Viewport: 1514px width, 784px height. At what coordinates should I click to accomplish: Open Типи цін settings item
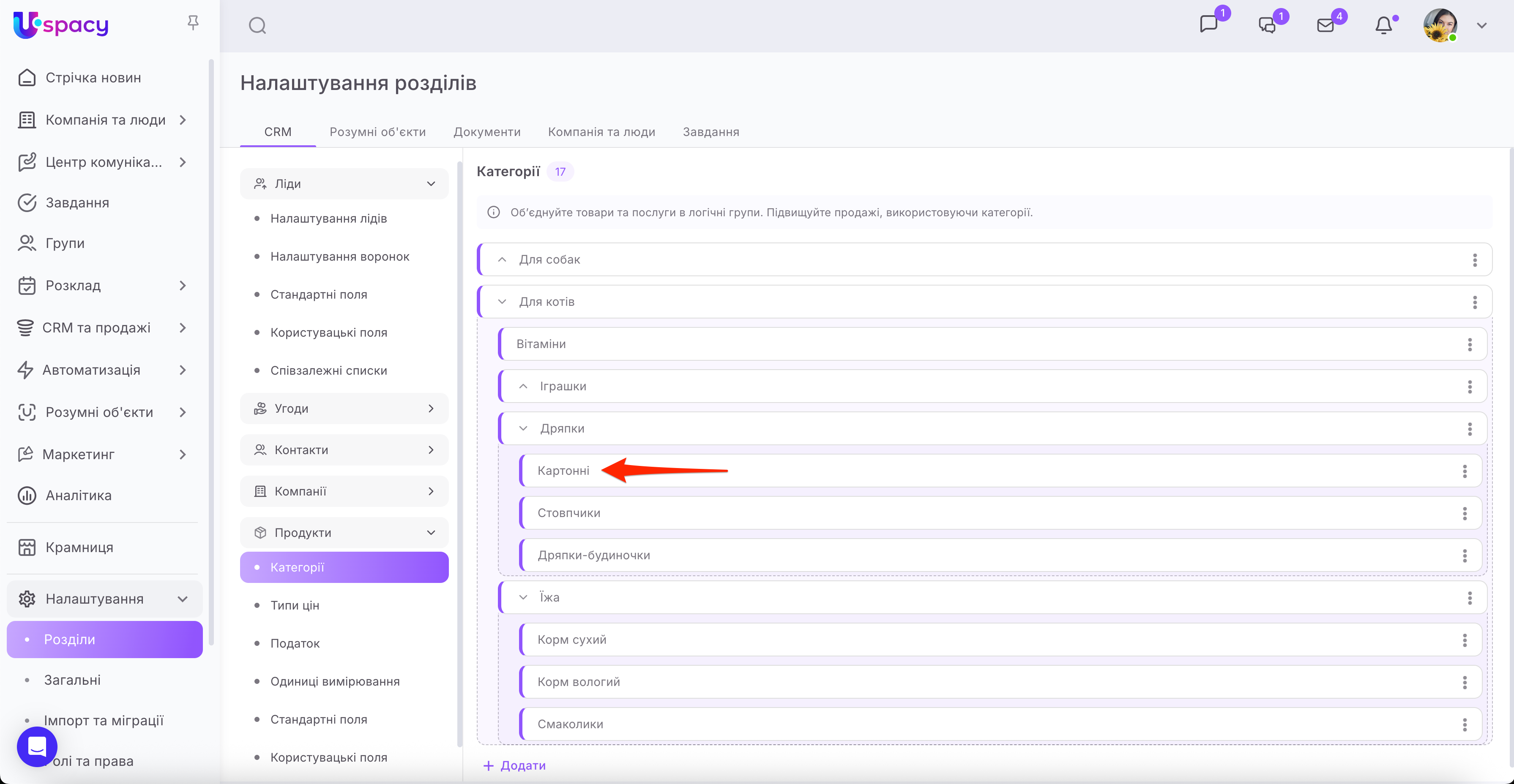pos(295,605)
